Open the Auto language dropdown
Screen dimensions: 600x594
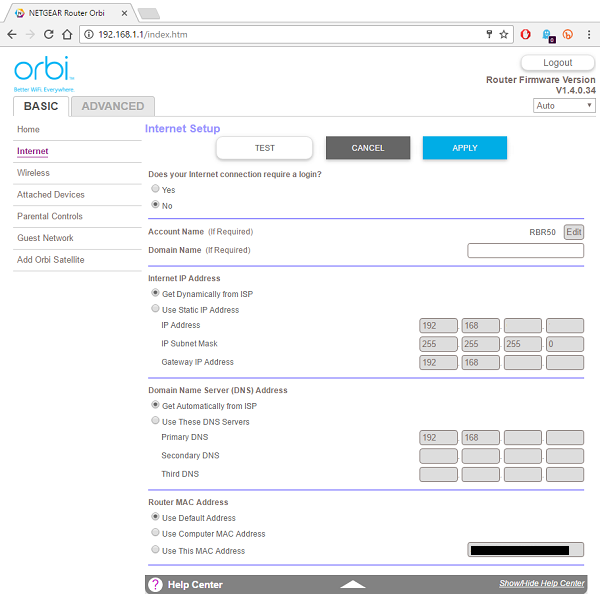click(x=565, y=105)
